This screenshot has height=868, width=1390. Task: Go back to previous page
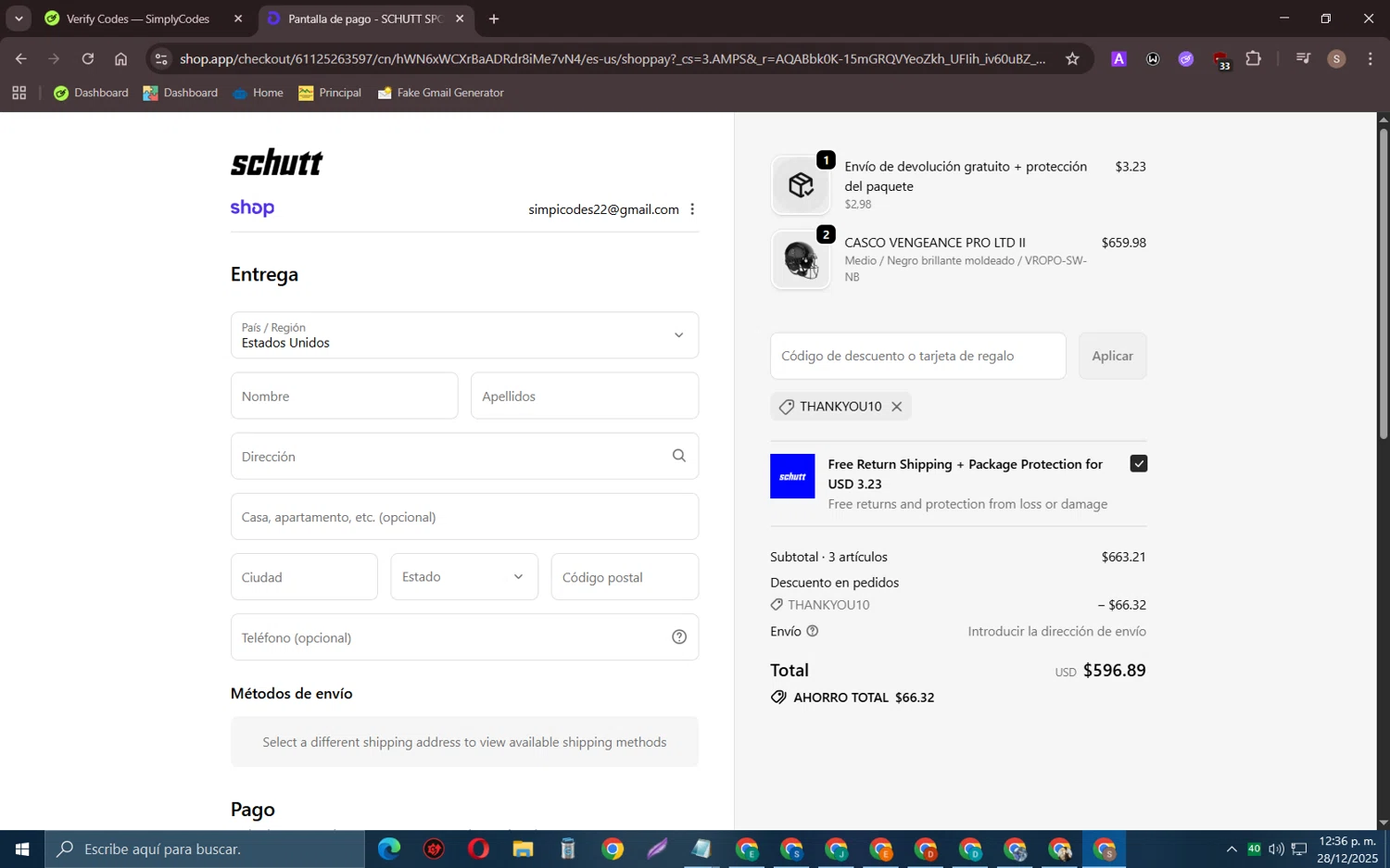click(x=20, y=58)
